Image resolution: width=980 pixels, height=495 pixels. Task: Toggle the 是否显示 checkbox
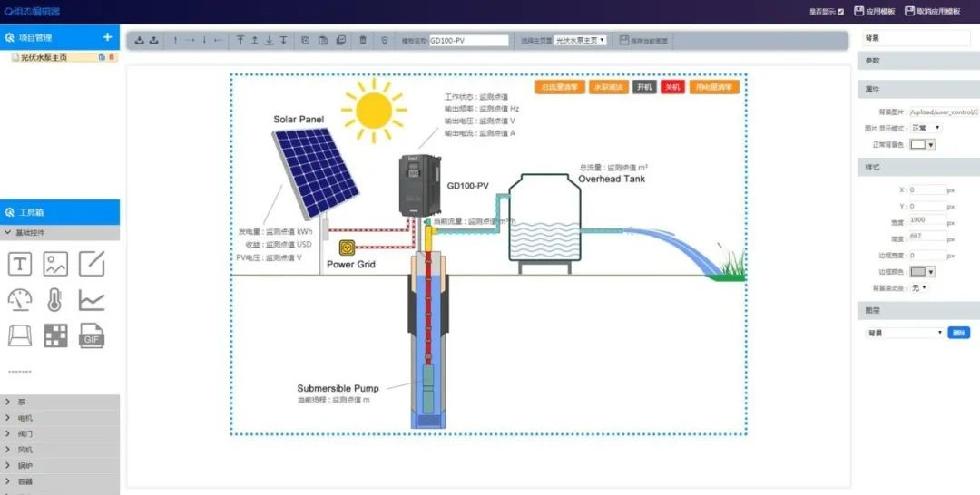click(x=841, y=11)
